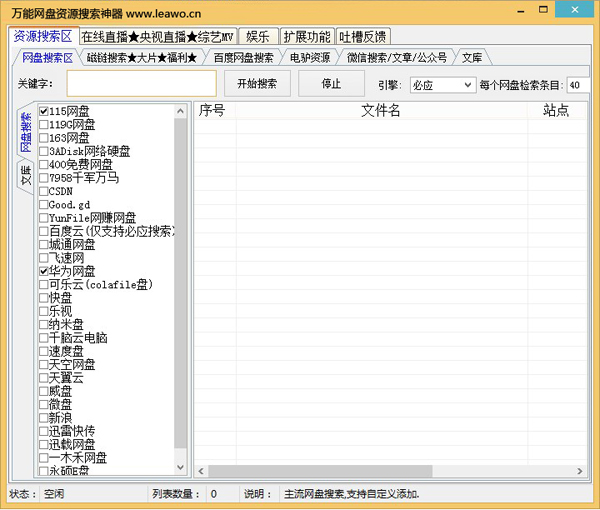Tick the 迅载网盘 checkbox
Viewport: 600px width, 510px height.
click(43, 445)
